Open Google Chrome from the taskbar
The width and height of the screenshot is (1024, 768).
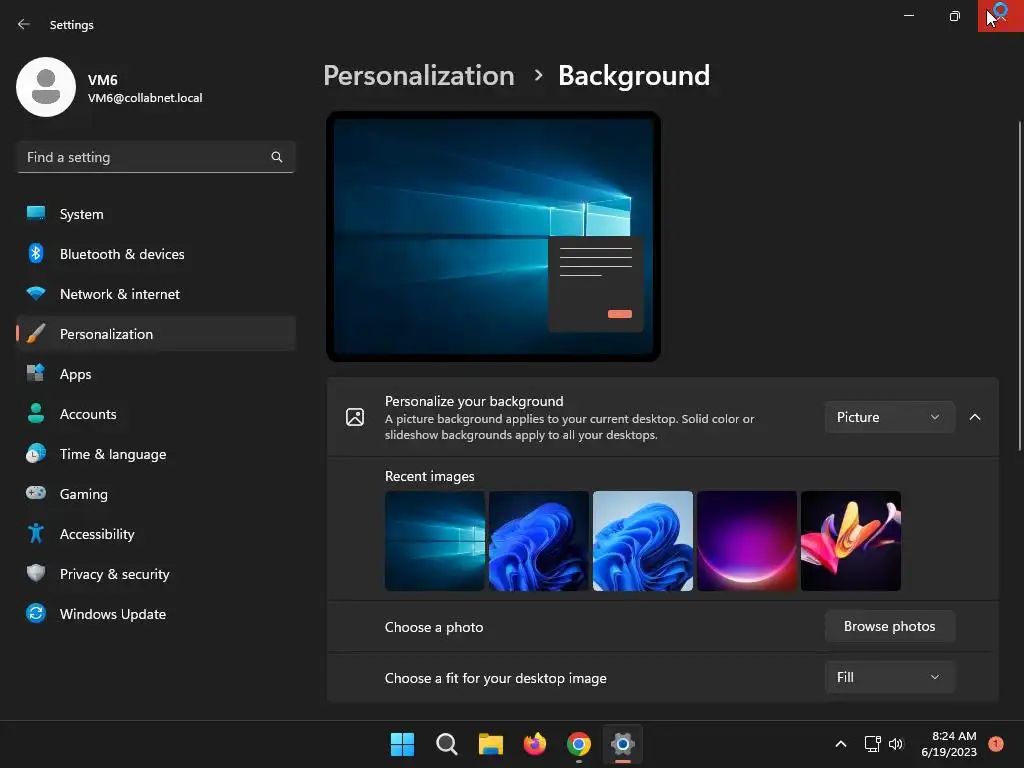click(579, 744)
